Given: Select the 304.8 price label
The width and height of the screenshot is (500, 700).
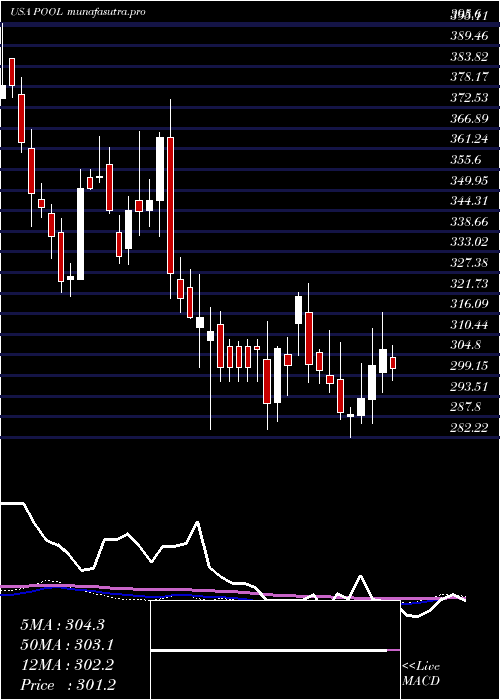Looking at the screenshot, I should pos(466,345).
